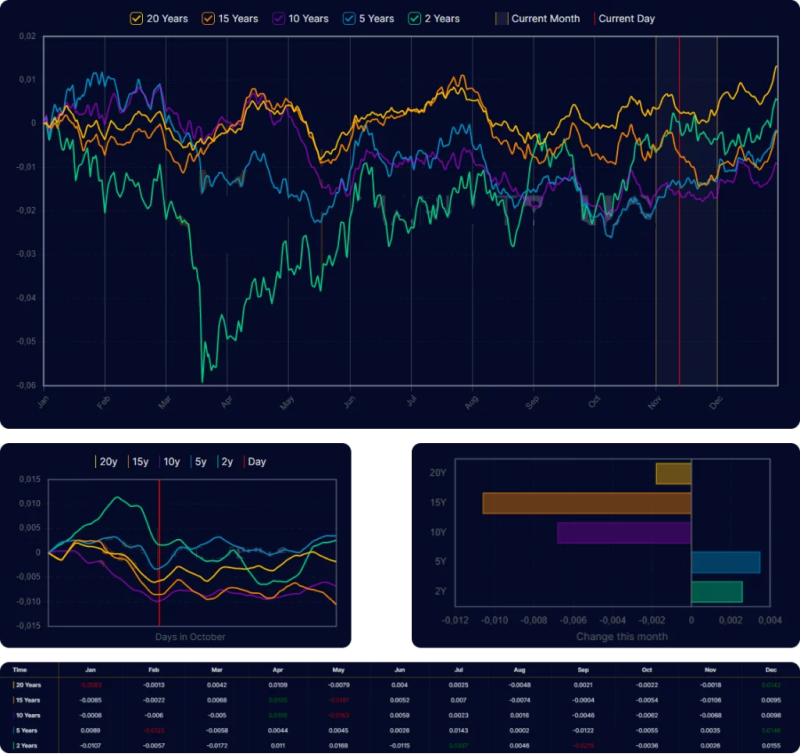Toggle the 10 Years series checkbox
The image size is (800, 754).
click(281, 18)
